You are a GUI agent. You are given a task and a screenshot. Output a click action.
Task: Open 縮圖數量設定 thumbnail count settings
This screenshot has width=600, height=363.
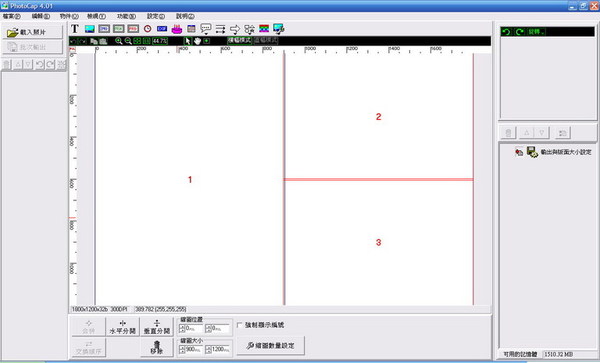pyautogui.click(x=271, y=346)
